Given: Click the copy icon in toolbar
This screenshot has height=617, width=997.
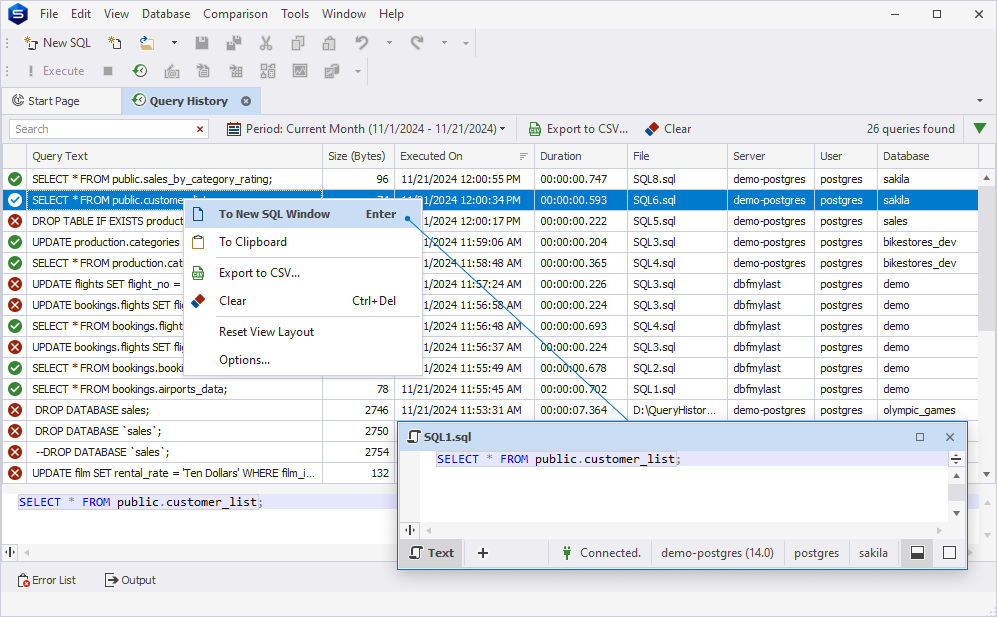Looking at the screenshot, I should point(298,43).
